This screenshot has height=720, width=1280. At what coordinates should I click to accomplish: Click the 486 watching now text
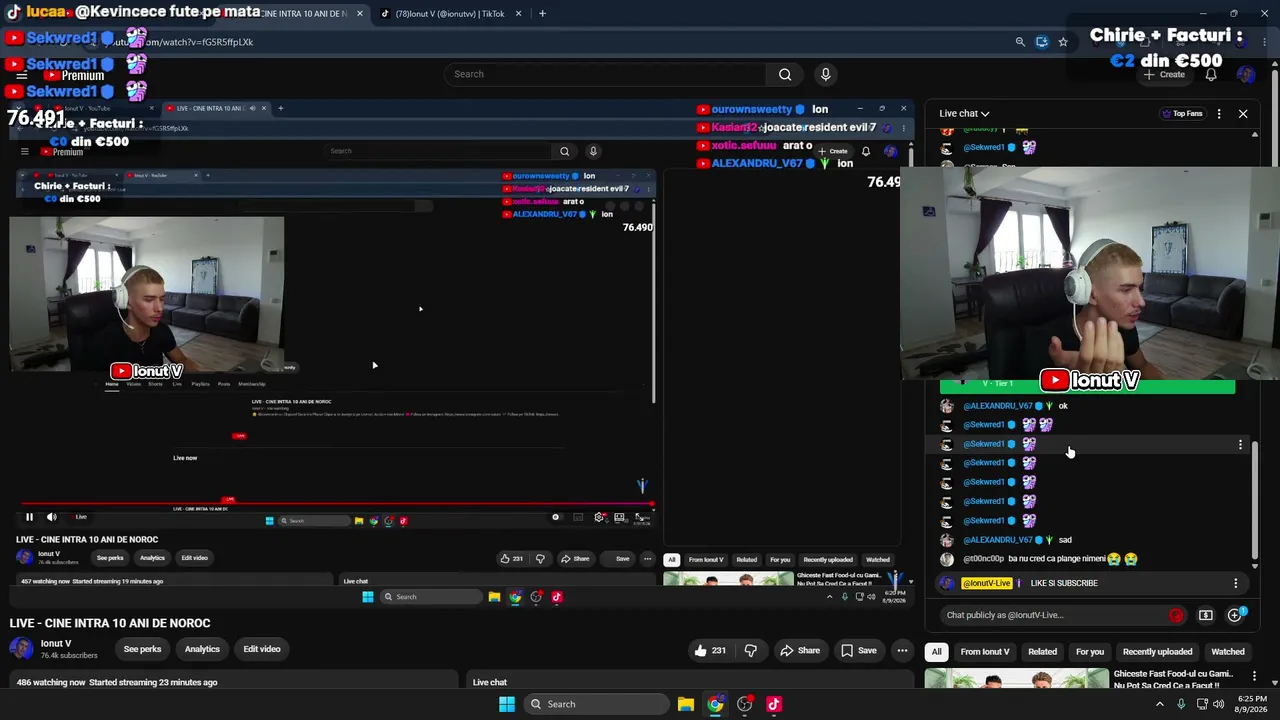[51, 682]
